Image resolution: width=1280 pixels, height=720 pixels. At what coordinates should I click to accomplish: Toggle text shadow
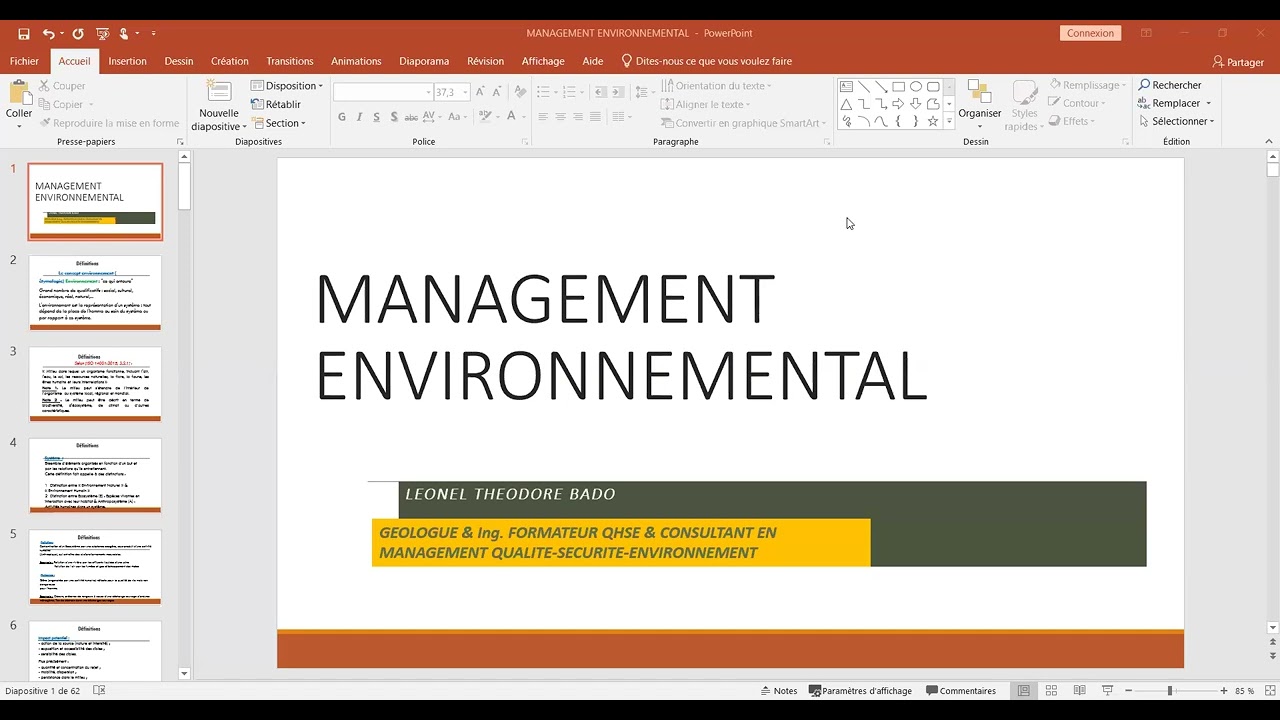(x=394, y=117)
